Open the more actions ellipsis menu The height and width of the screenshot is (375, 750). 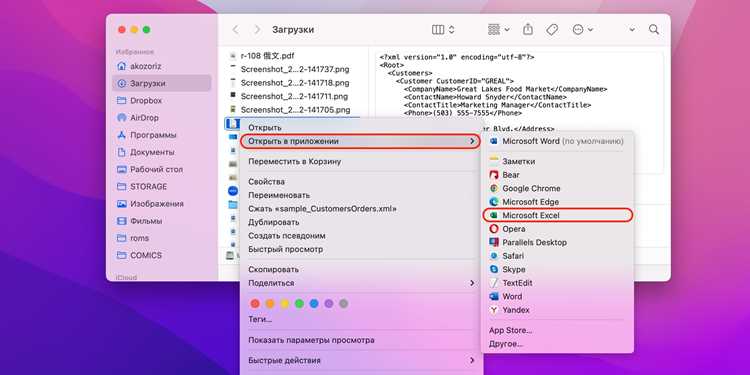582,30
